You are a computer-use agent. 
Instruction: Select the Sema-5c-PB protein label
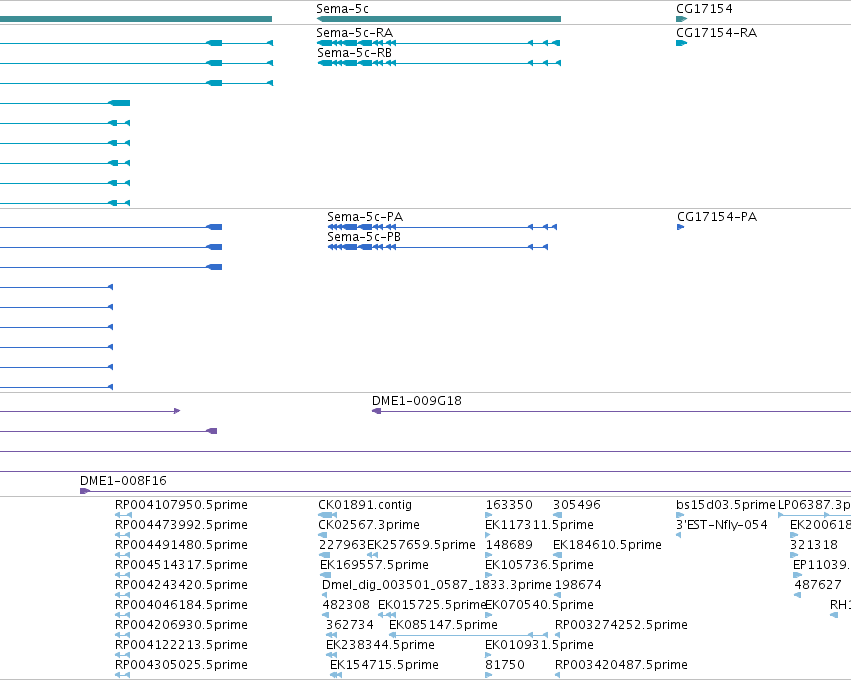click(364, 237)
